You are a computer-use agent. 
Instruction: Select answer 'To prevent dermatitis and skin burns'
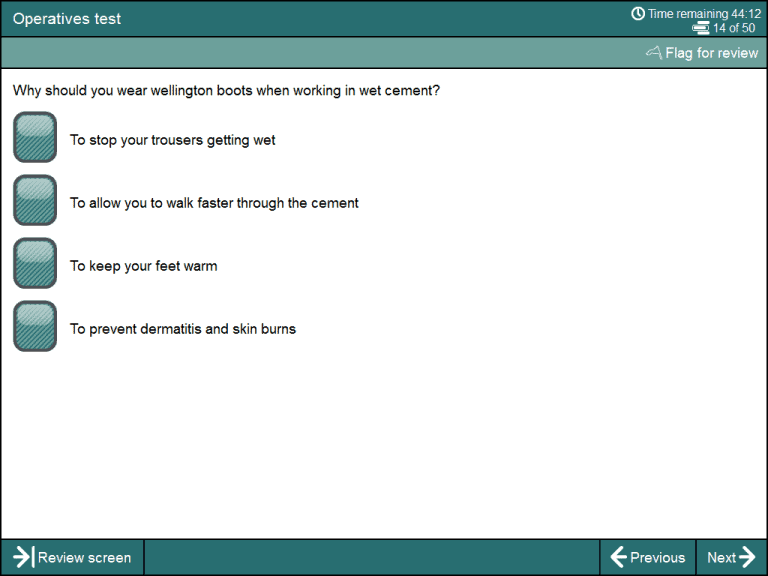tap(35, 326)
